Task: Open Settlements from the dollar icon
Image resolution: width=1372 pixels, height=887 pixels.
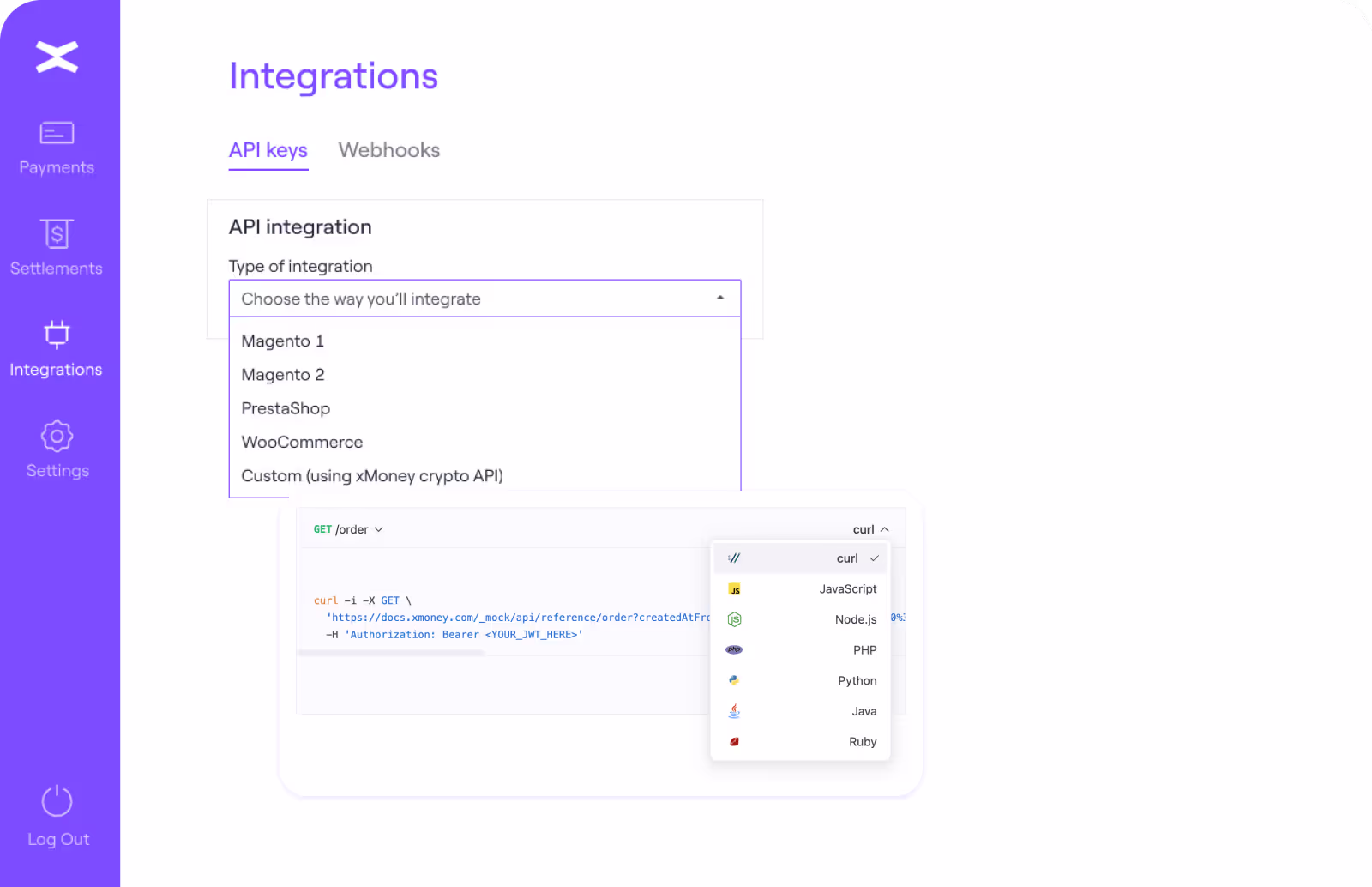Action: [x=57, y=233]
